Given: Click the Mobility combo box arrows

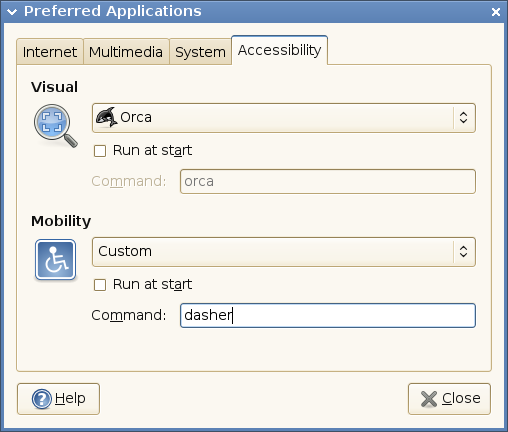Looking at the screenshot, I should pos(463,252).
